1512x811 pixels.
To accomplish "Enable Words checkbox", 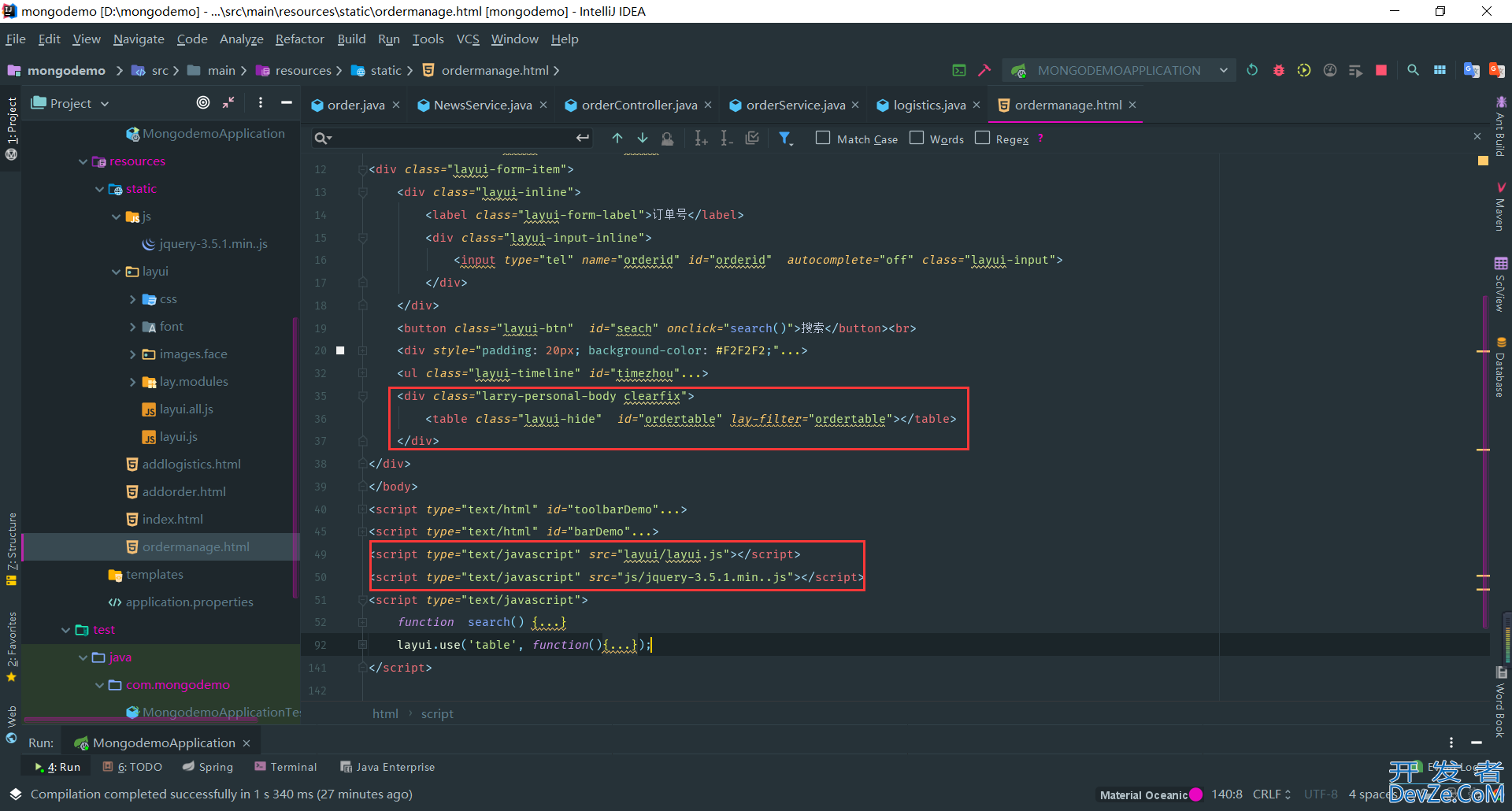I will (917, 138).
